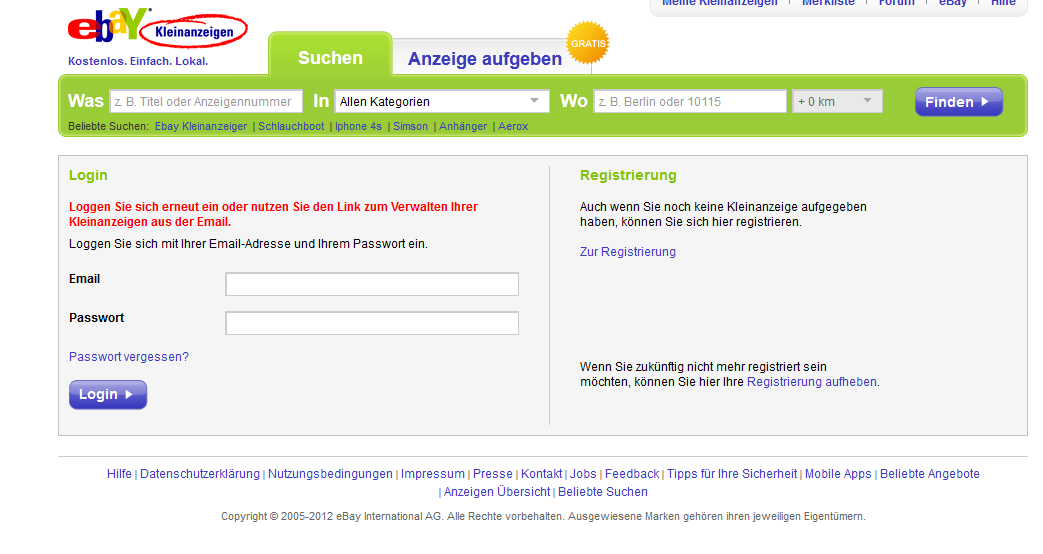The image size is (1043, 554).
Task: Open footer Beliebte Suchen link
Action: click(603, 492)
